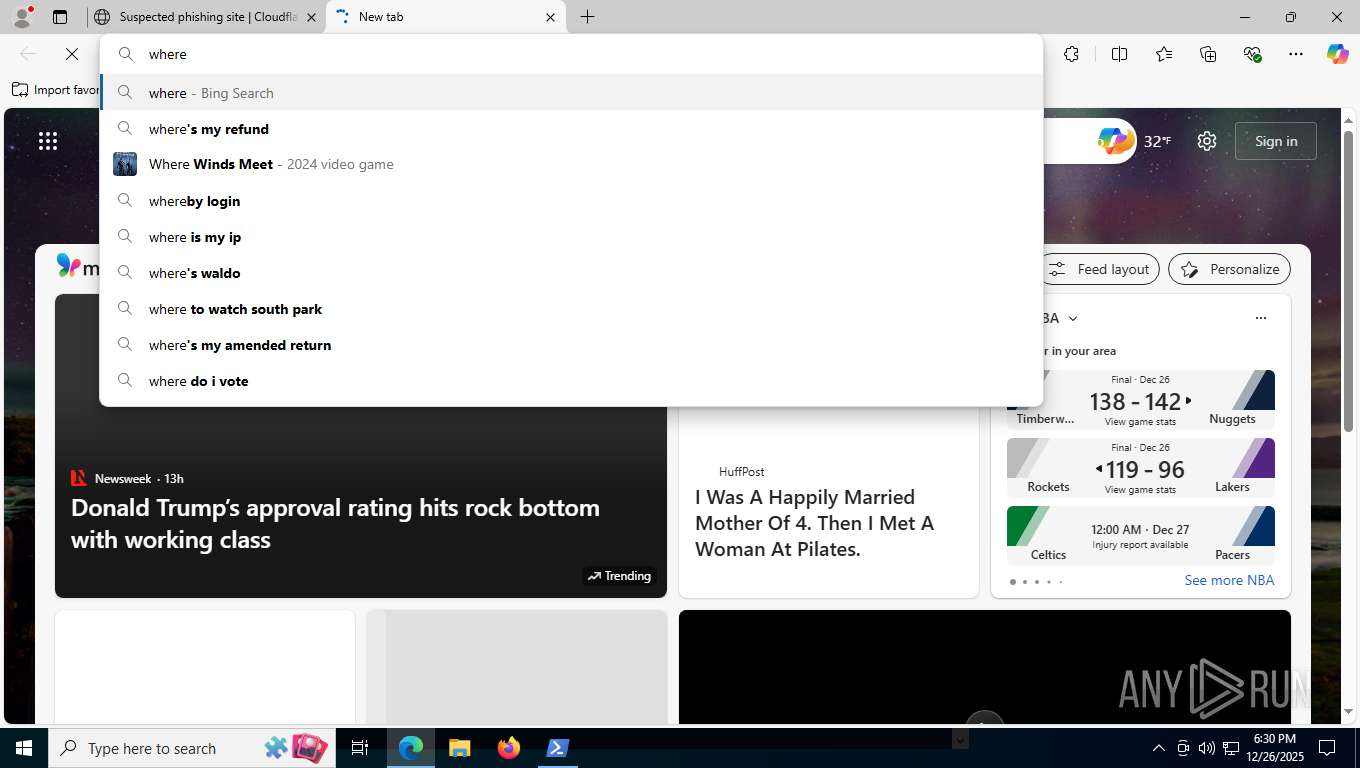The width and height of the screenshot is (1360, 768).
Task: Switch to the Suspected phishing site tab
Action: click(x=207, y=17)
